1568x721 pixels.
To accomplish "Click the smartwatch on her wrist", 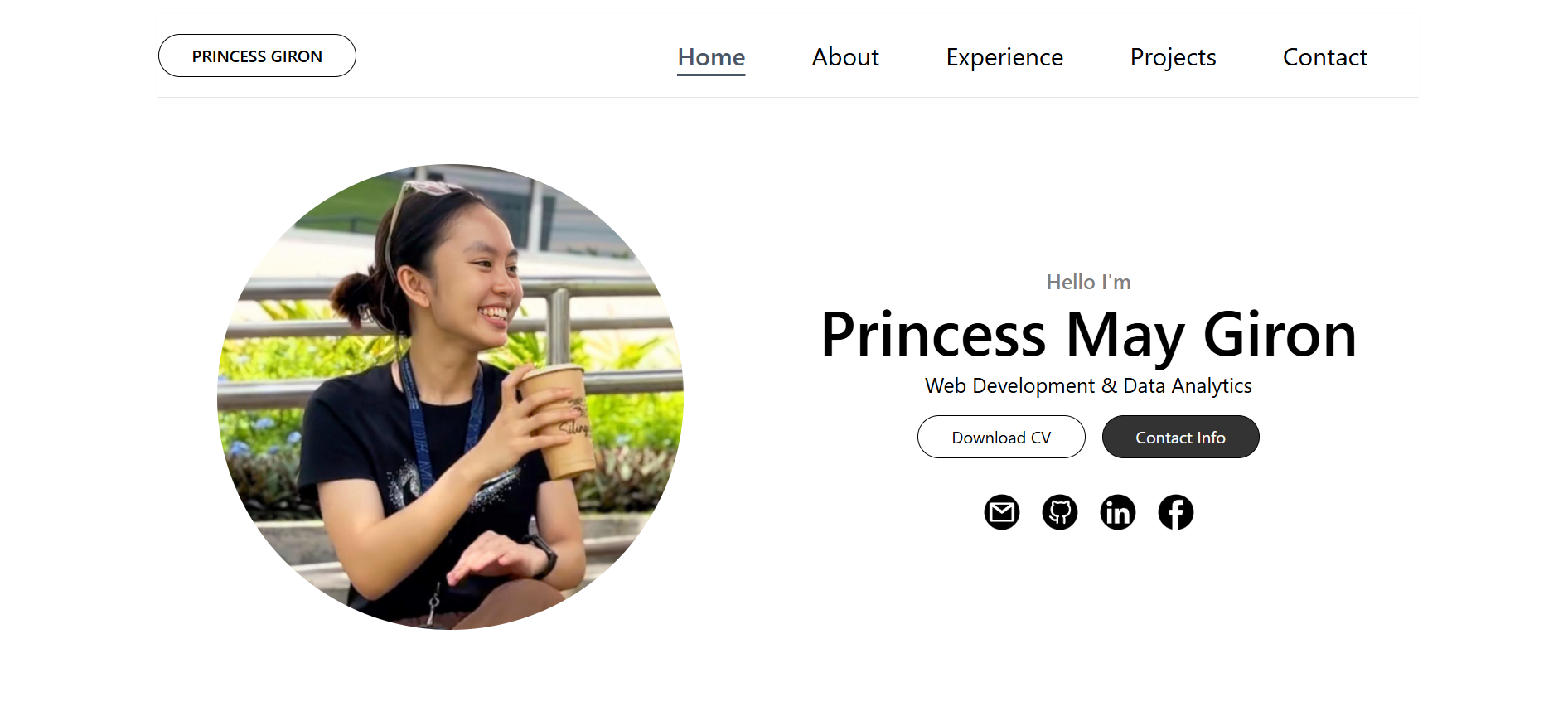I will tap(541, 555).
